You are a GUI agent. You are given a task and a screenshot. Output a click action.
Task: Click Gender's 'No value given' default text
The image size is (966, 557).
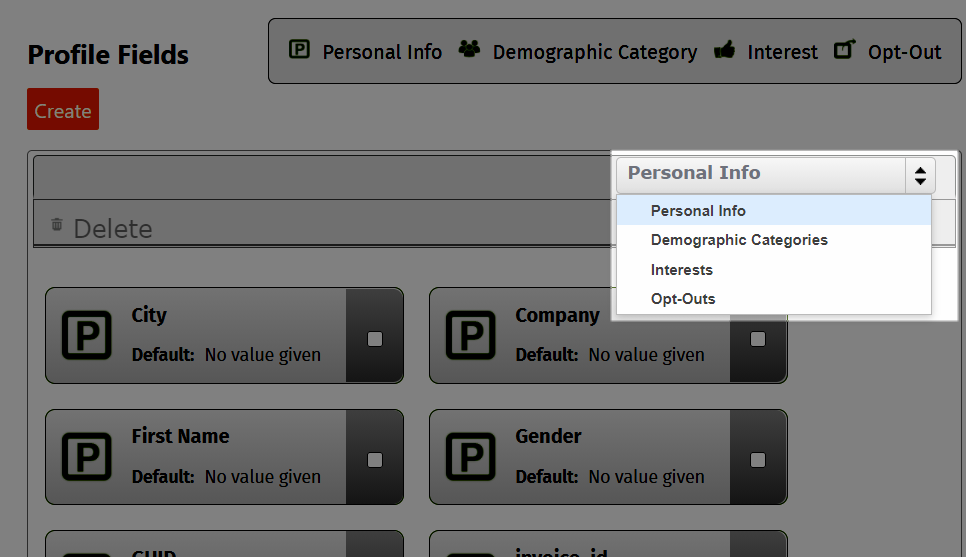pyautogui.click(x=646, y=476)
